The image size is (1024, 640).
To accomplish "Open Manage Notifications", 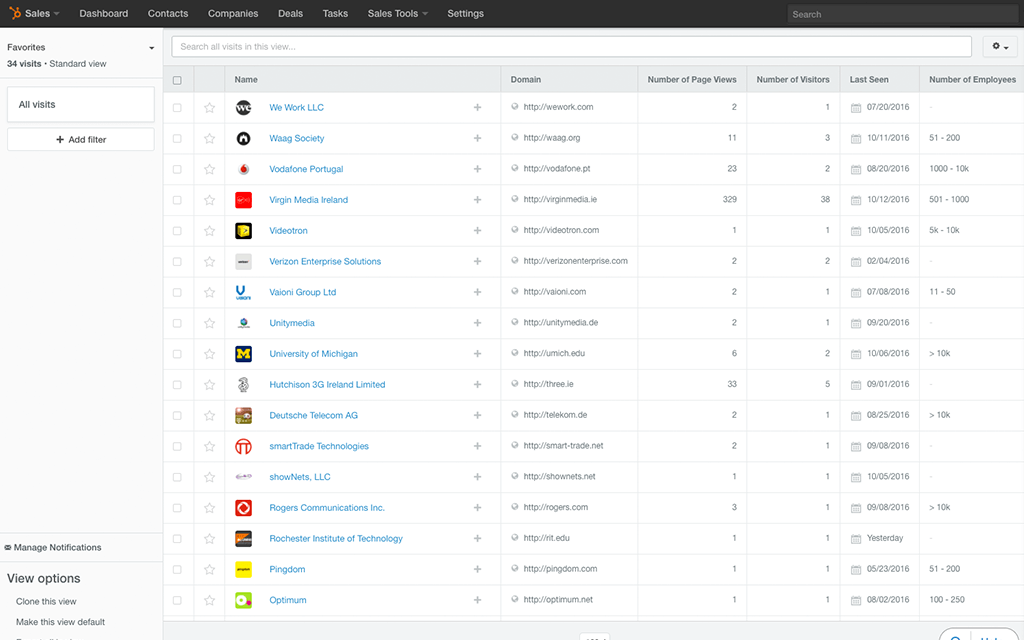I will pyautogui.click(x=57, y=547).
